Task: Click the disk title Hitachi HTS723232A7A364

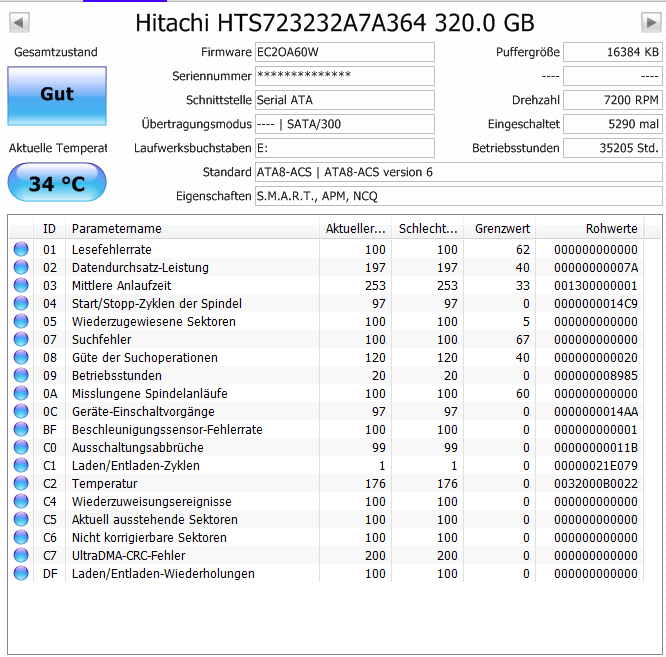Action: click(x=335, y=23)
